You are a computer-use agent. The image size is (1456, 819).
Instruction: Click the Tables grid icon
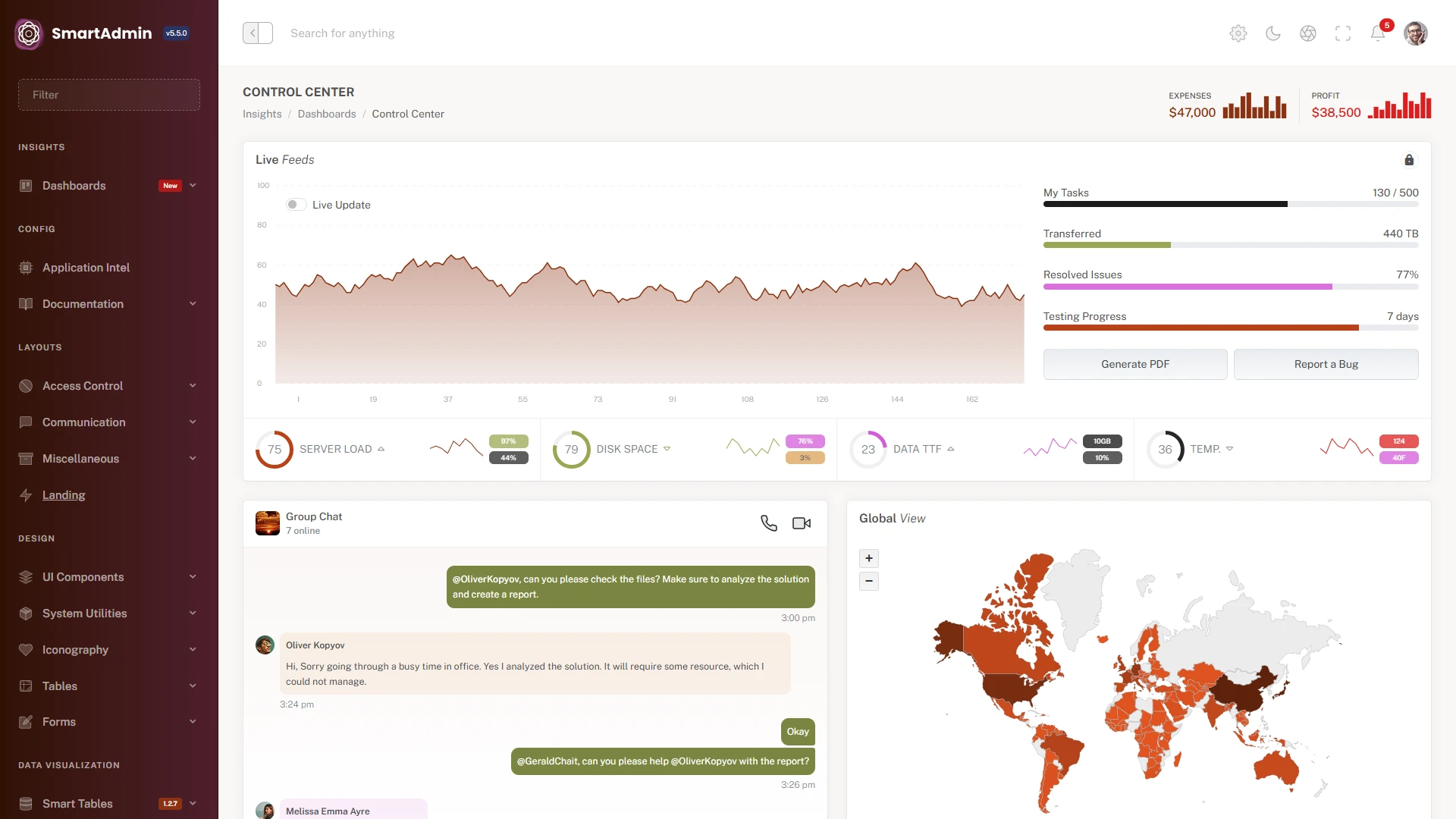26,686
